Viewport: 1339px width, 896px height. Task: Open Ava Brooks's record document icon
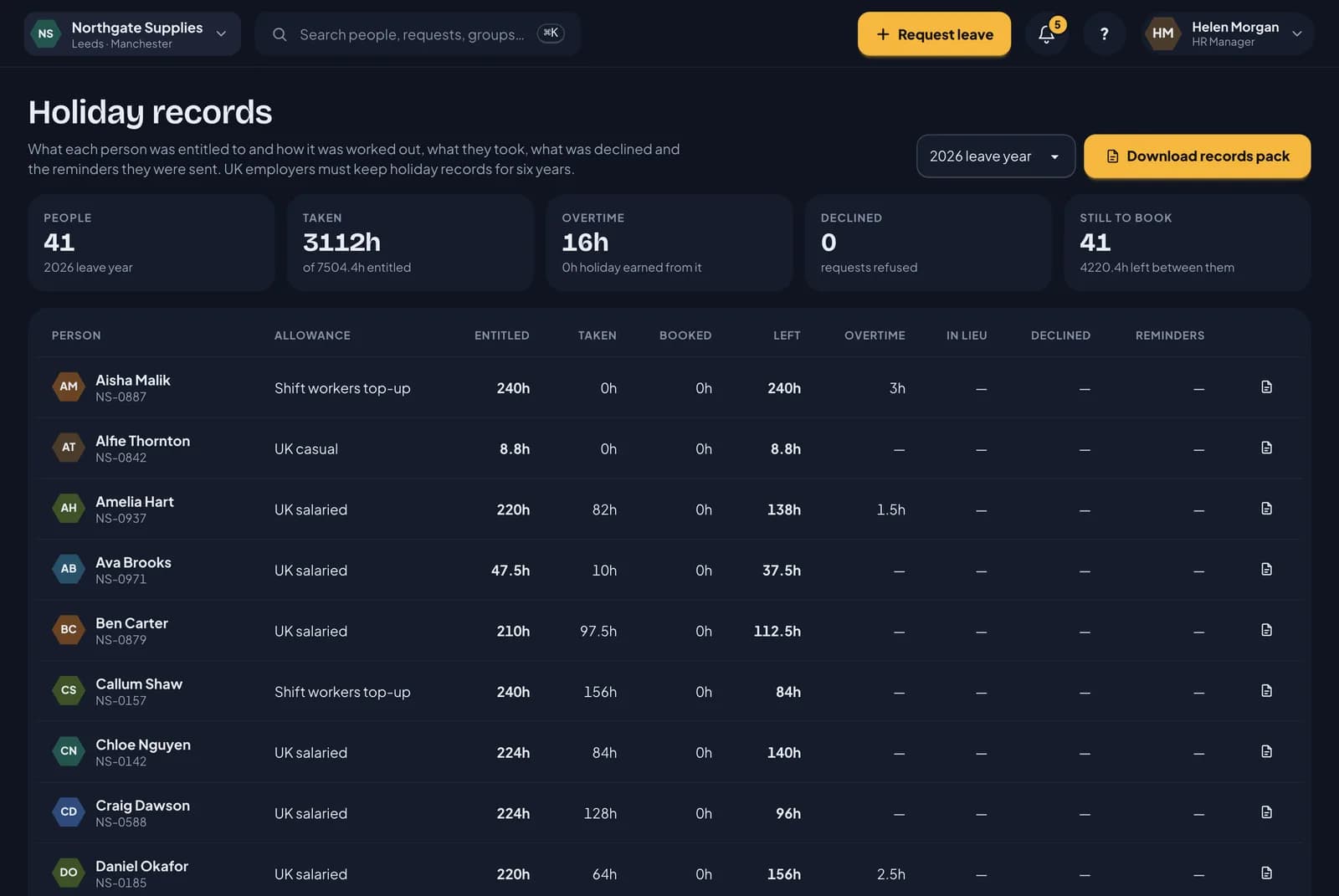[x=1266, y=569]
